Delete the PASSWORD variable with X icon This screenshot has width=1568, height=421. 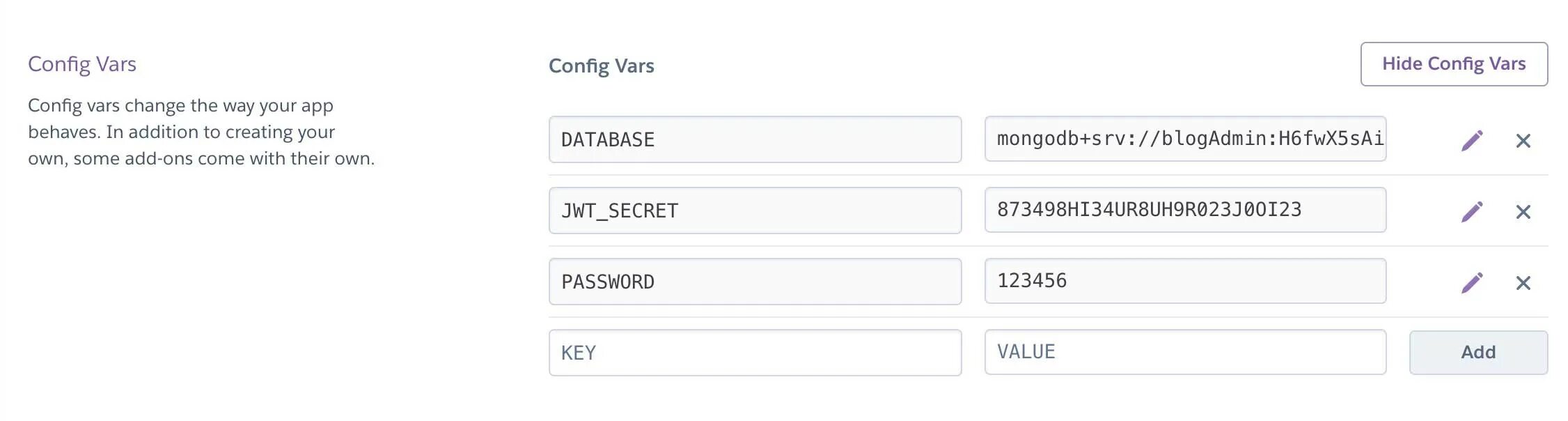tap(1523, 284)
